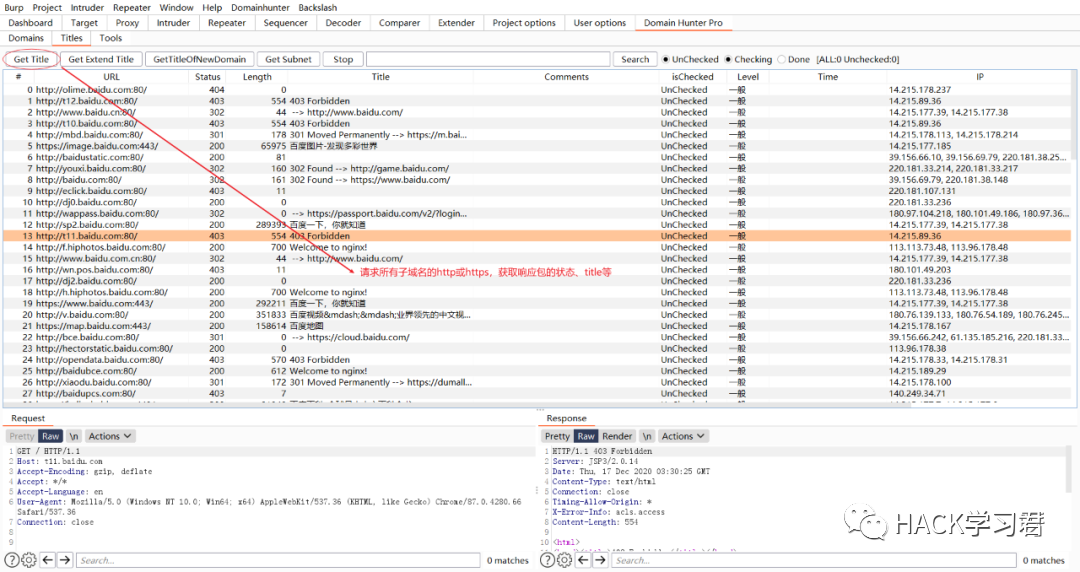The height and width of the screenshot is (572, 1080).
Task: Go to previous match in Request panel
Action: (x=48, y=560)
